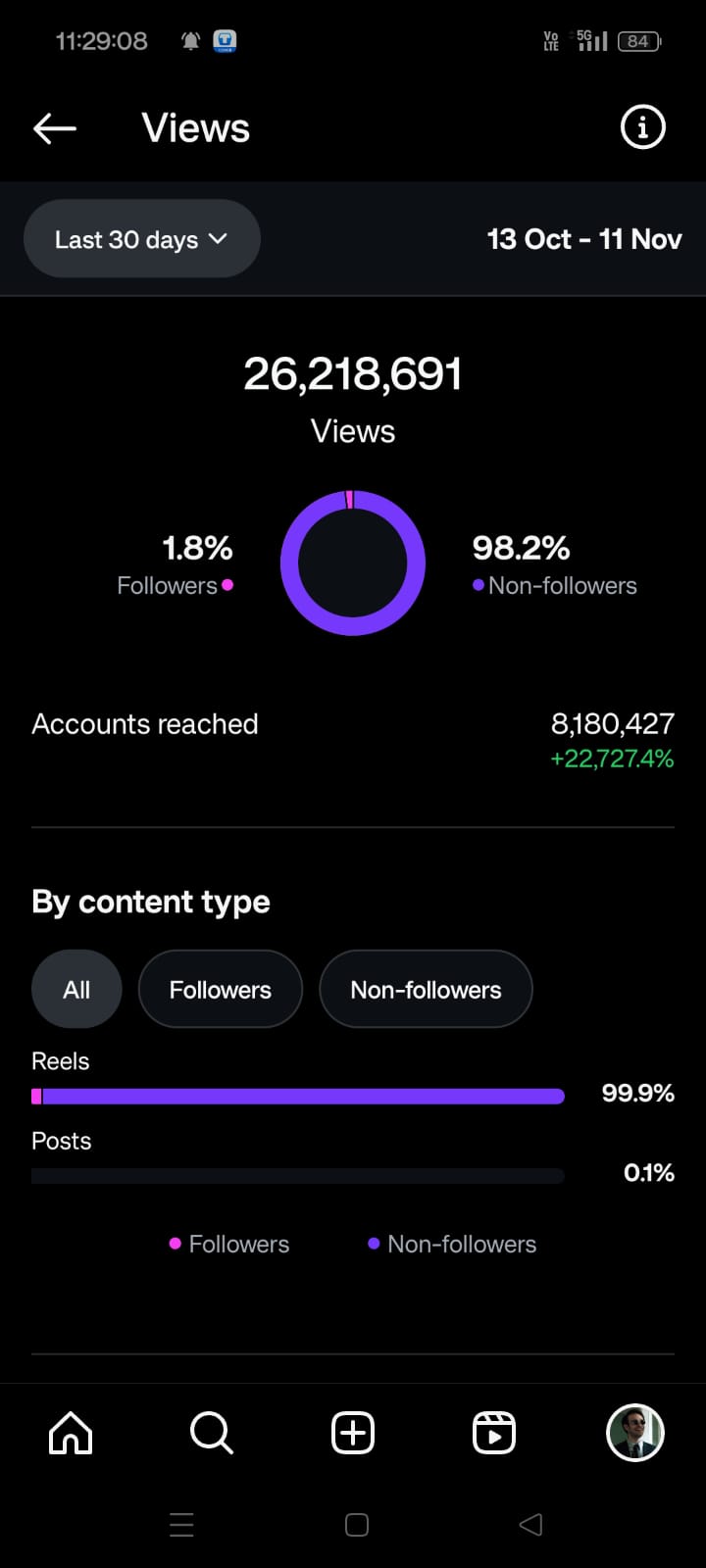This screenshot has height=1568, width=706.
Task: Open profile via avatar picture
Action: pos(635,1433)
